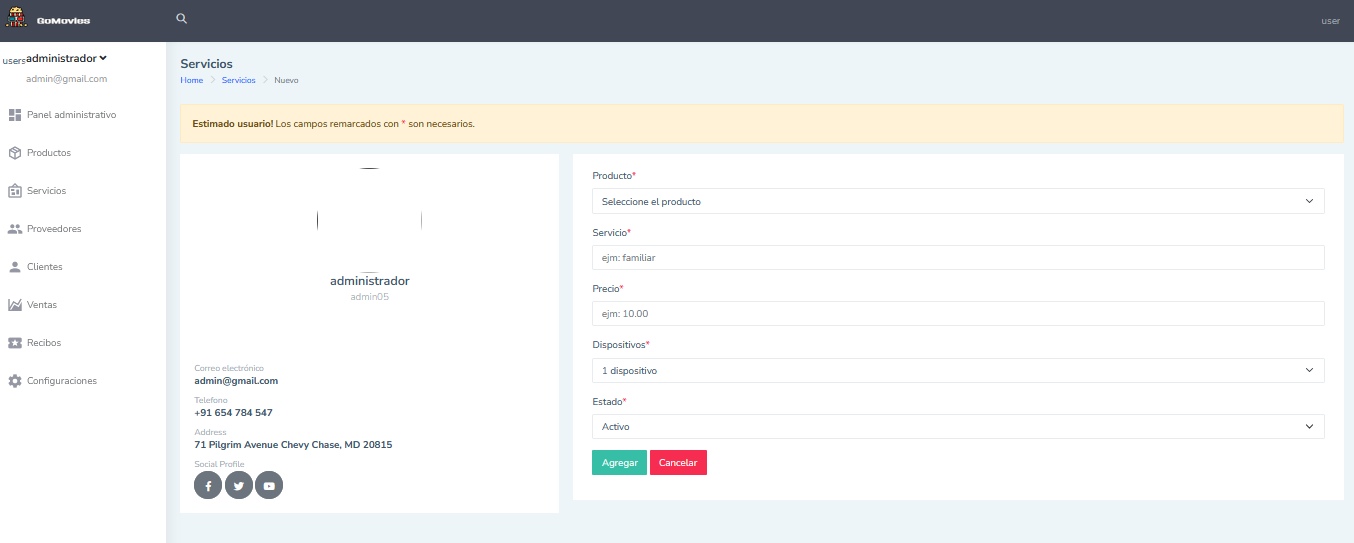Click the GoMovies logo icon

coord(16,19)
